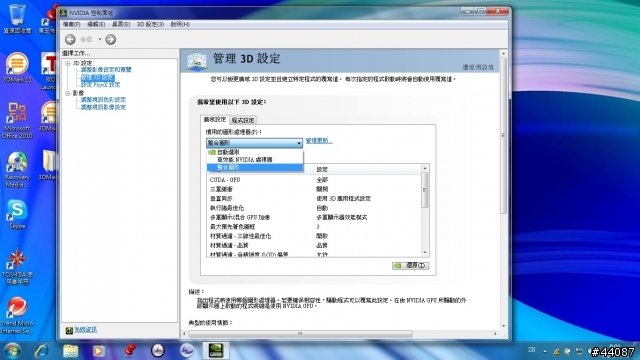Screen dimensions: 640x360
Task: Click the horizontal scrollbar right arrow
Action: tap(496, 334)
